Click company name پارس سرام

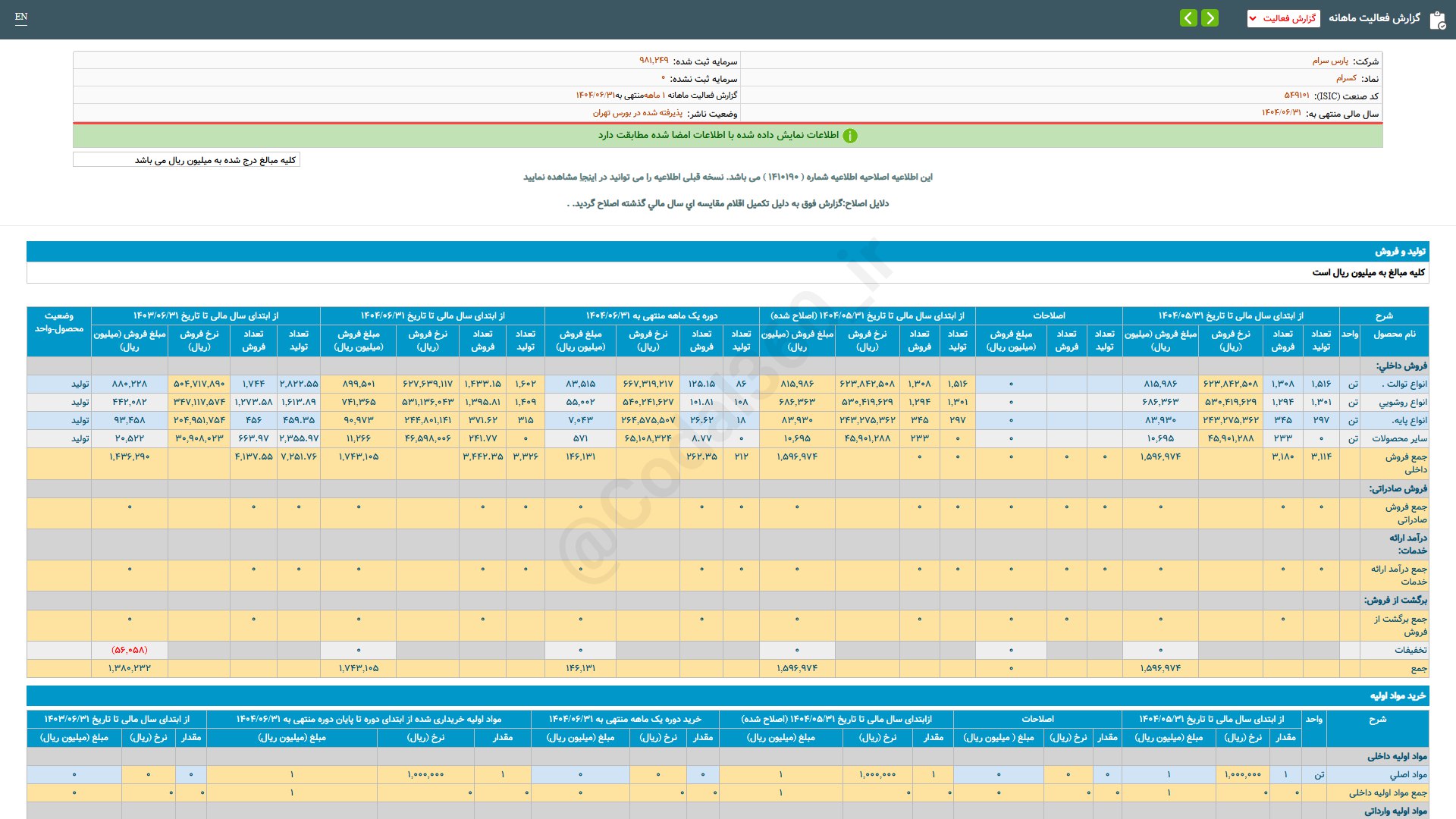[x=1330, y=61]
